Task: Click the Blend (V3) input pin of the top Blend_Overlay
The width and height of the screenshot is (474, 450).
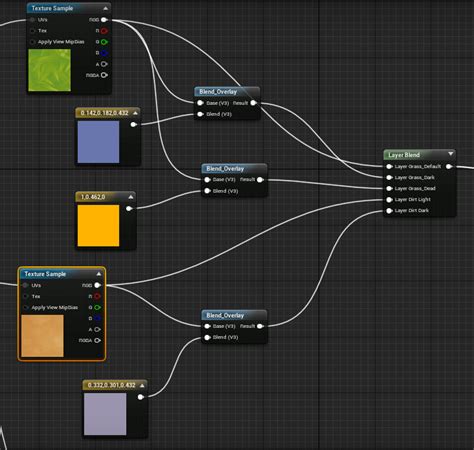Action: [x=200, y=114]
